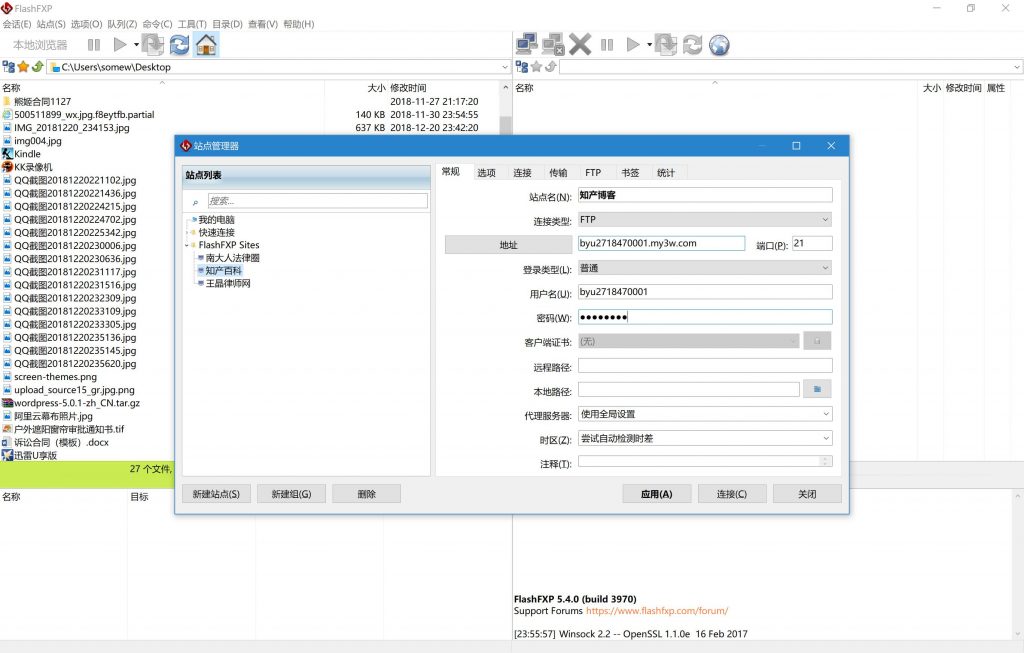The height and width of the screenshot is (653, 1024).
Task: Open the 会话(E) menu
Action: coord(17,24)
